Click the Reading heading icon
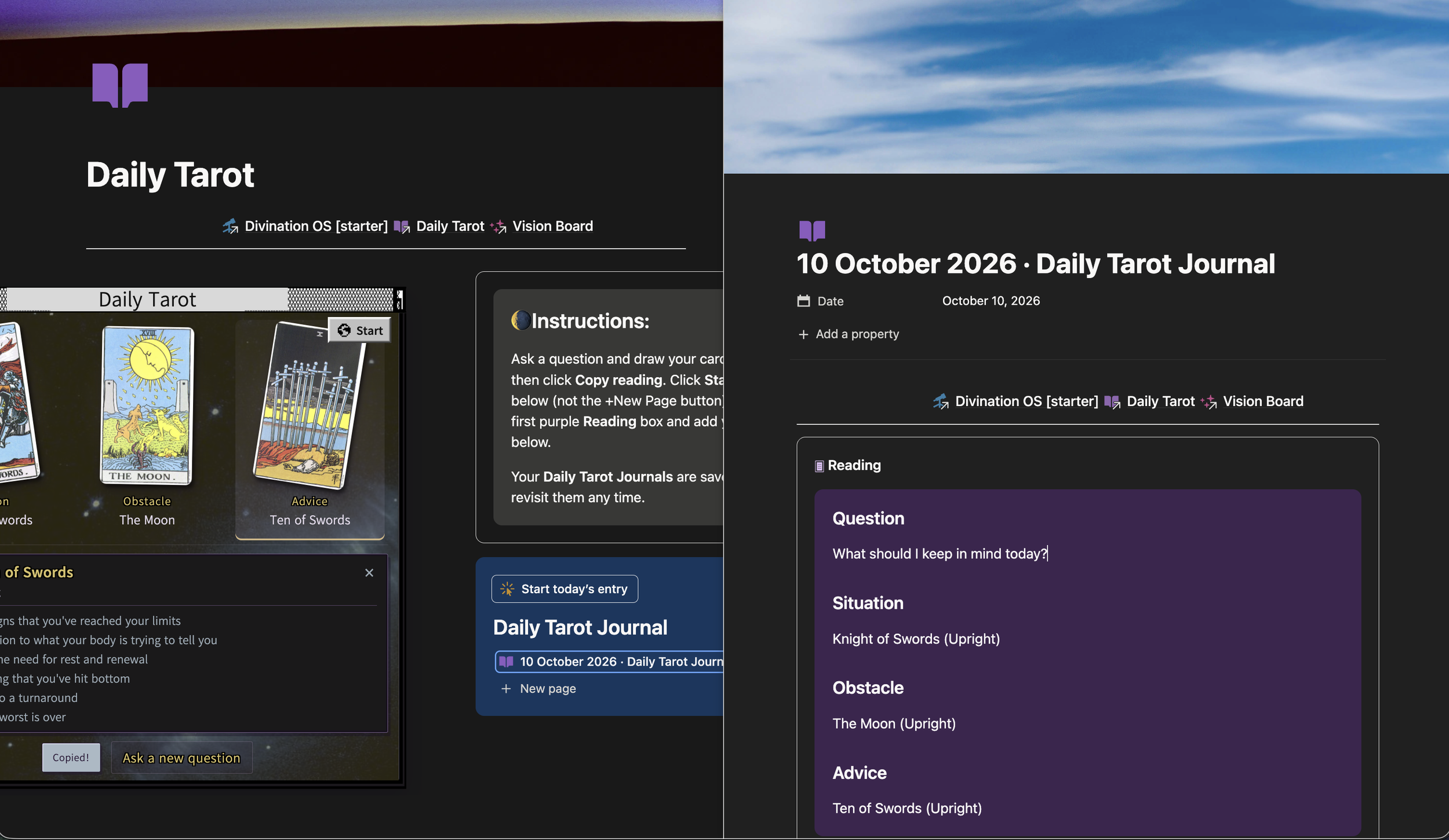The image size is (1449, 840). click(819, 466)
